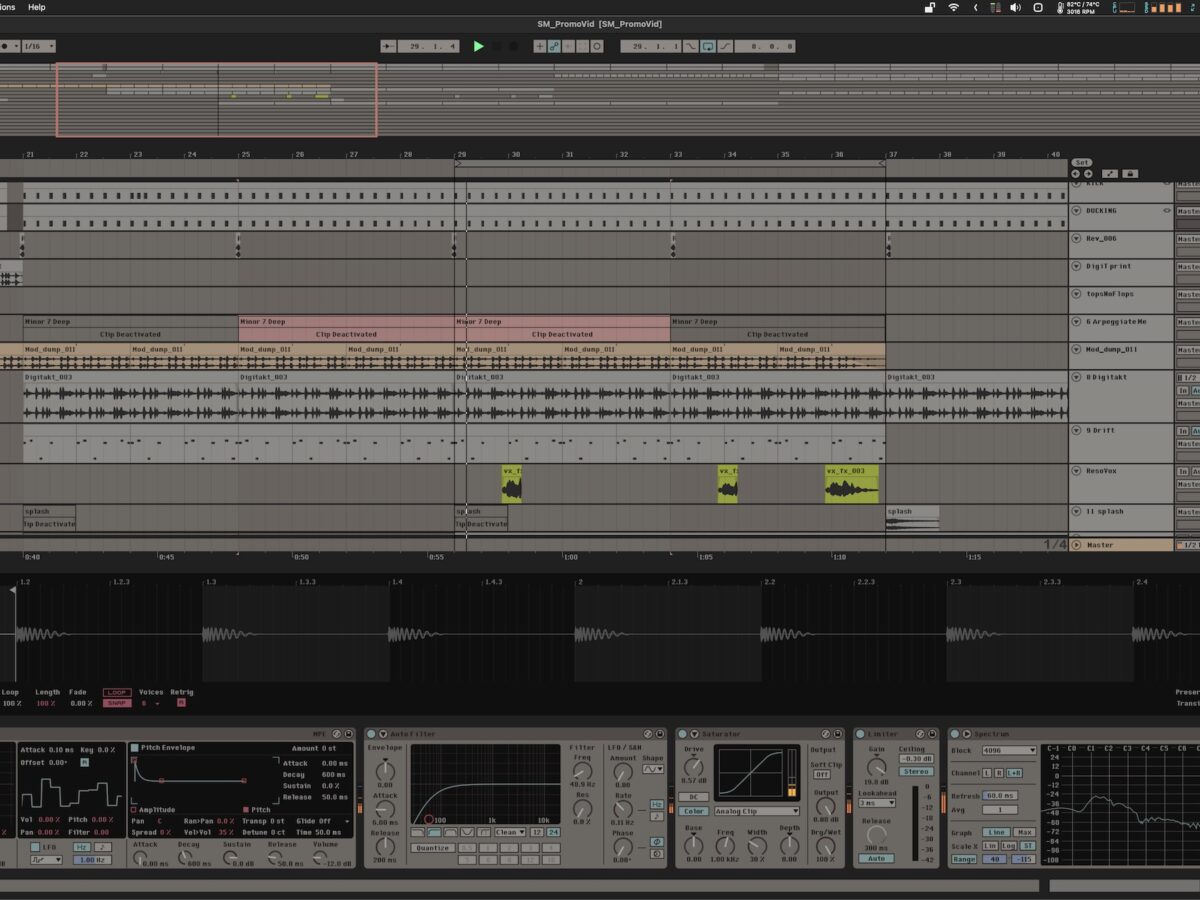Unfold the ResoVox track
This screenshot has width=1200, height=900.
1077,471
